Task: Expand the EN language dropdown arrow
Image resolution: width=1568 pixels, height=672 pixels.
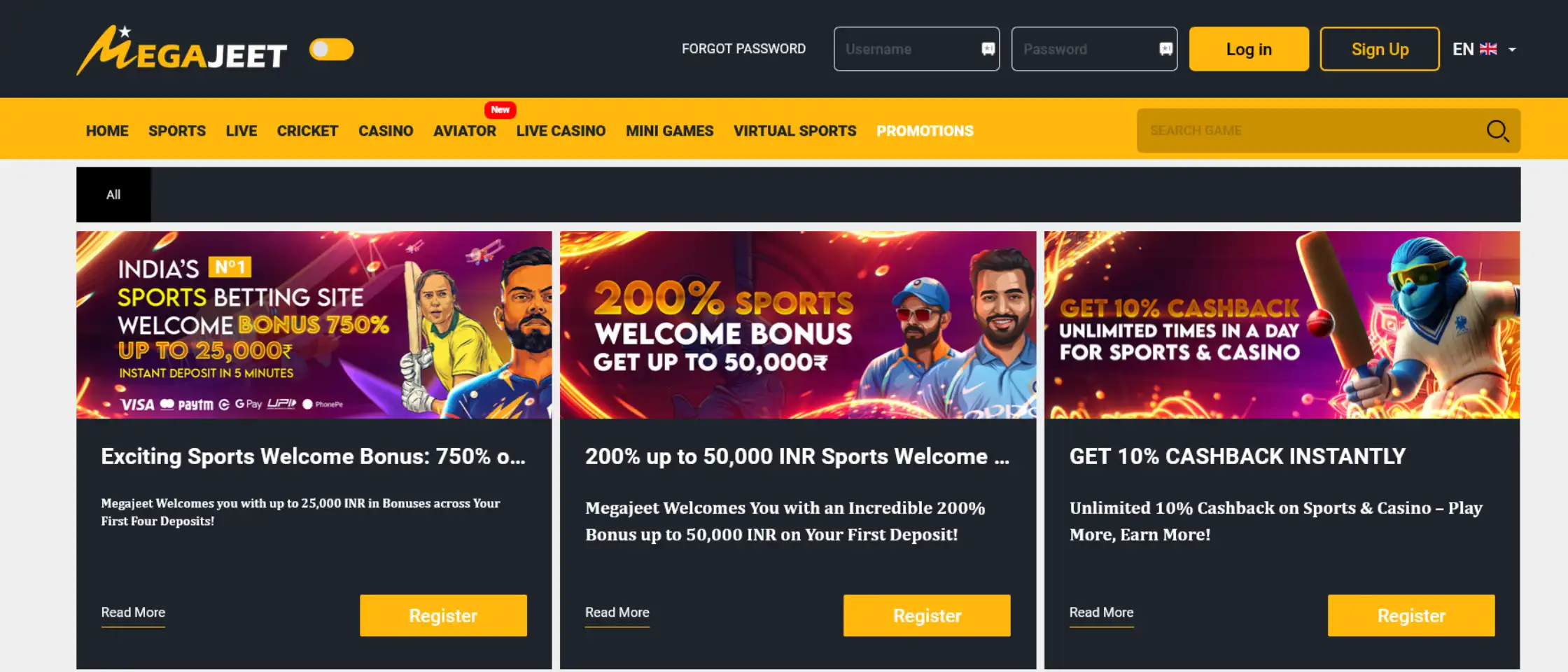Action: (1512, 50)
